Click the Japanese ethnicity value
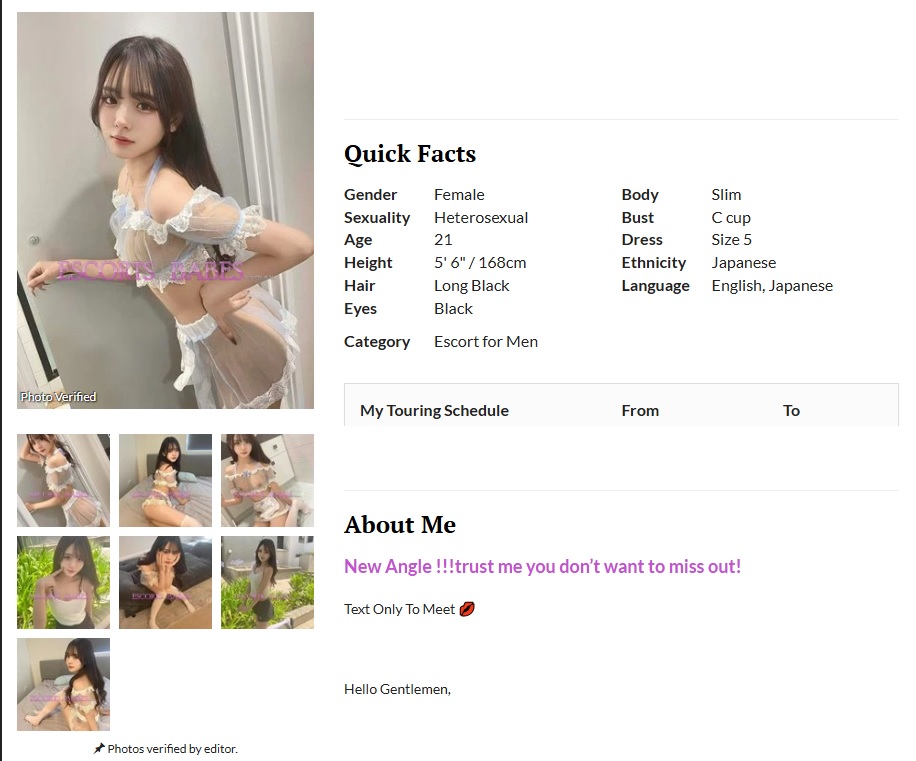 coord(744,263)
